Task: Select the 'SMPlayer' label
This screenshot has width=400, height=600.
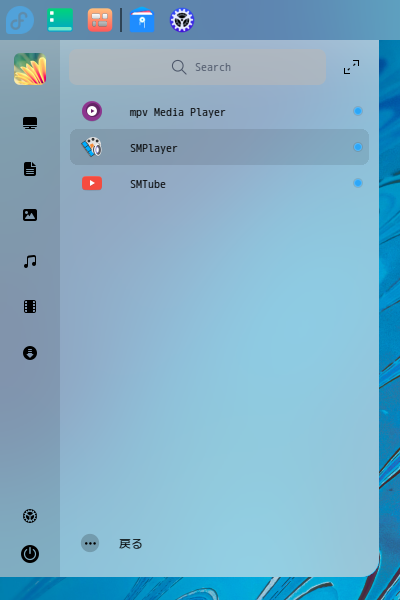Action: pyautogui.click(x=153, y=148)
